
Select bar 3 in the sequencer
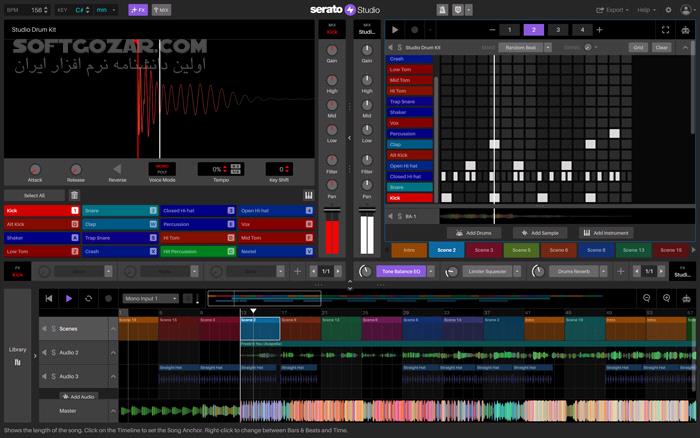pos(558,30)
